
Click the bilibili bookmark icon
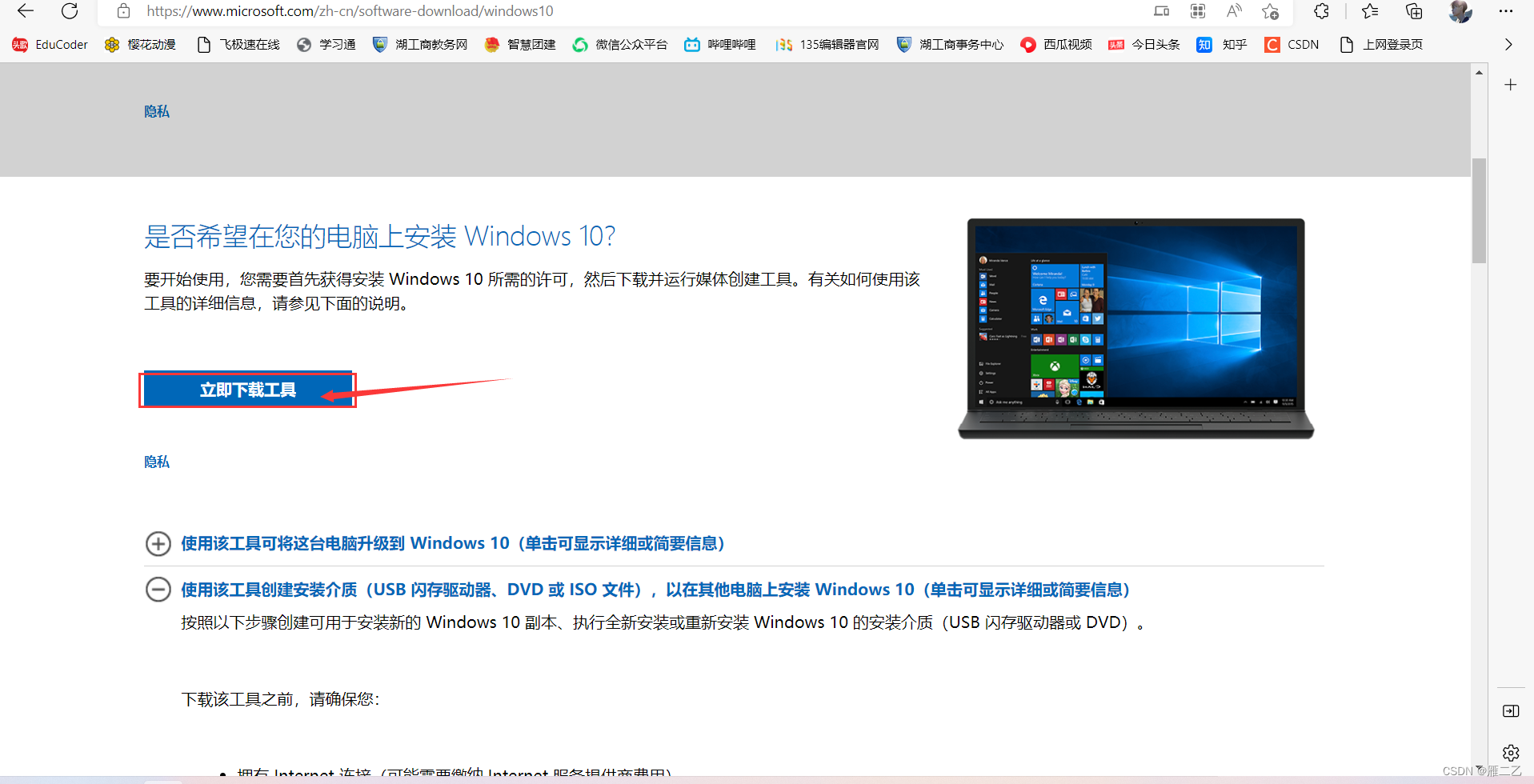(693, 45)
